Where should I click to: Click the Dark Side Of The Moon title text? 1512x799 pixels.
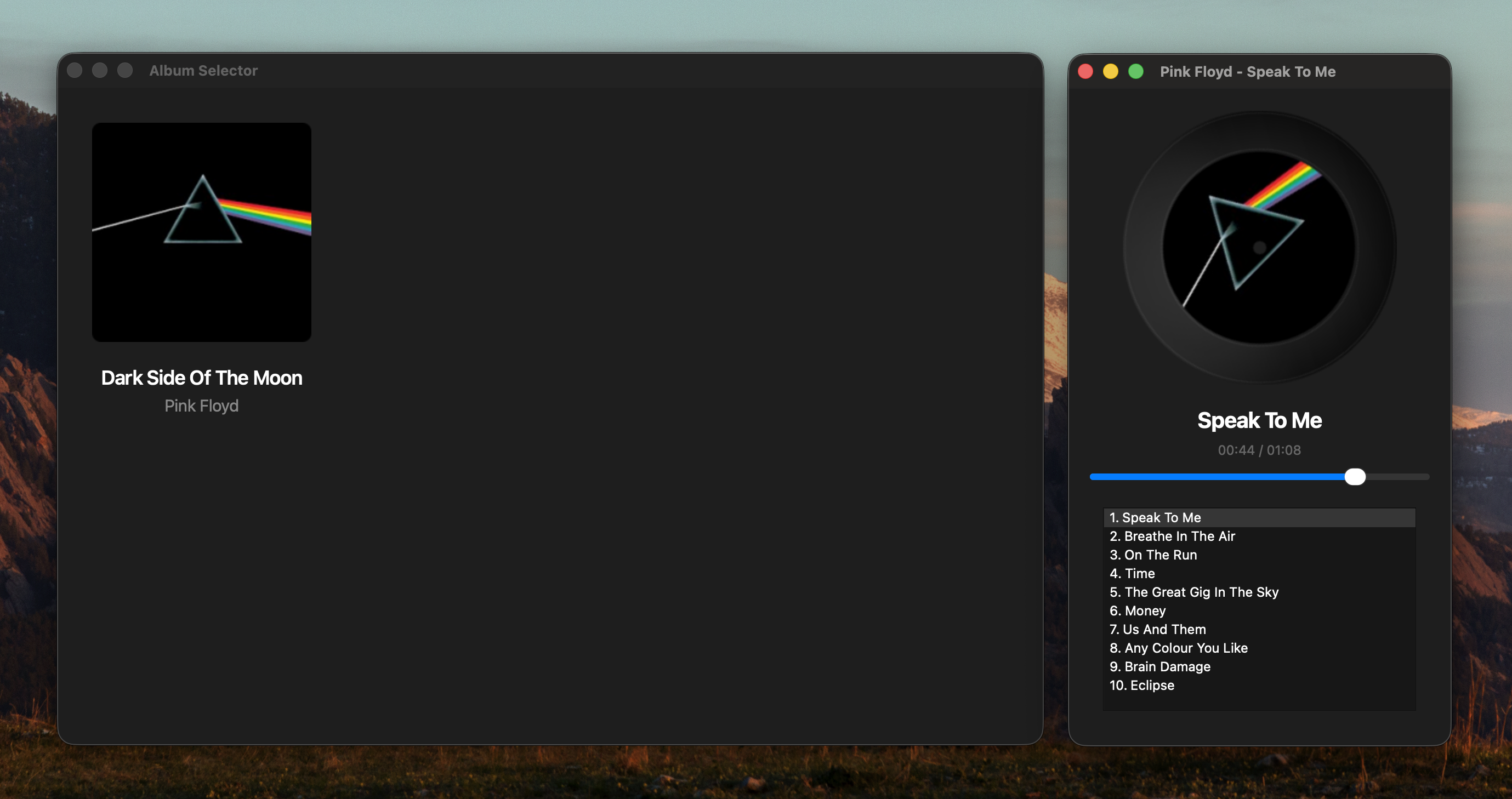pyautogui.click(x=201, y=378)
